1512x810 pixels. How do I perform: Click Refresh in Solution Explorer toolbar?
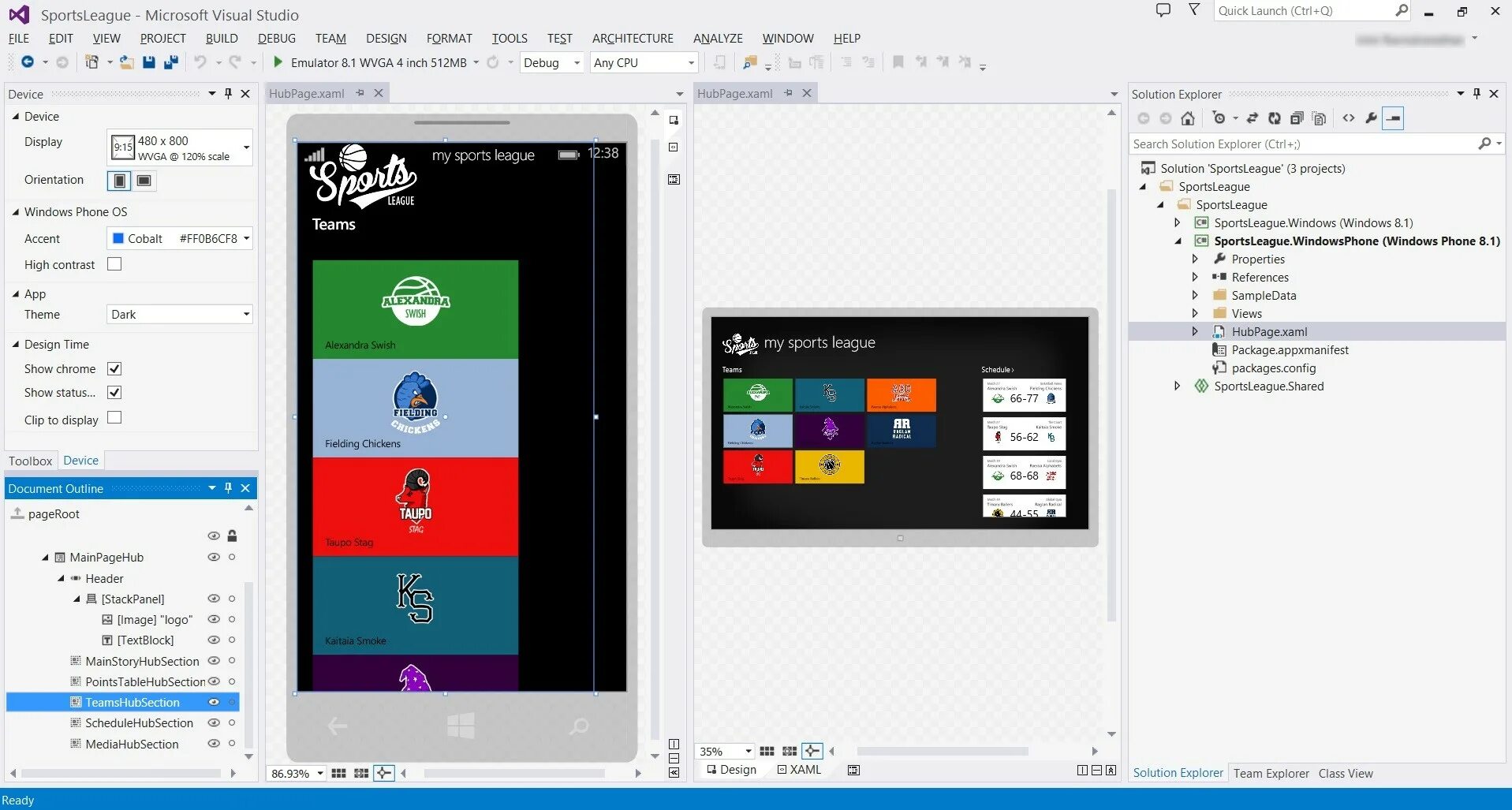point(1274,118)
